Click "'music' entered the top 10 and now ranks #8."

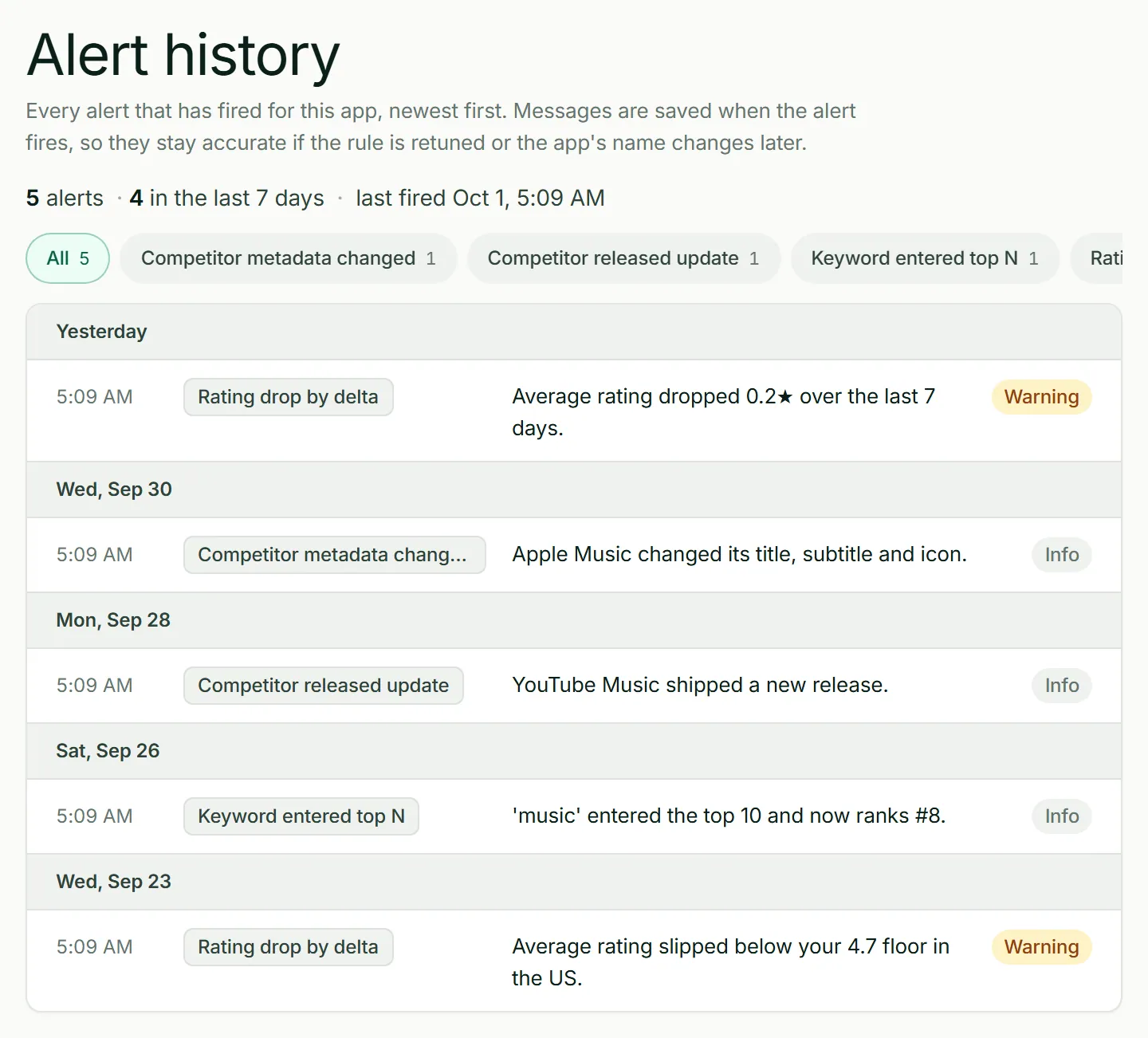point(729,816)
